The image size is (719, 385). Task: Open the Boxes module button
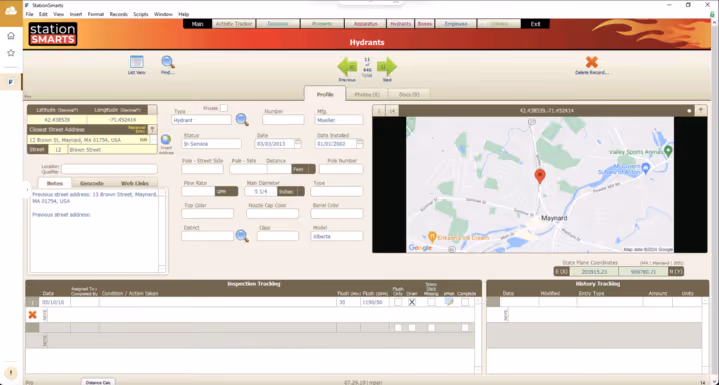coord(425,24)
